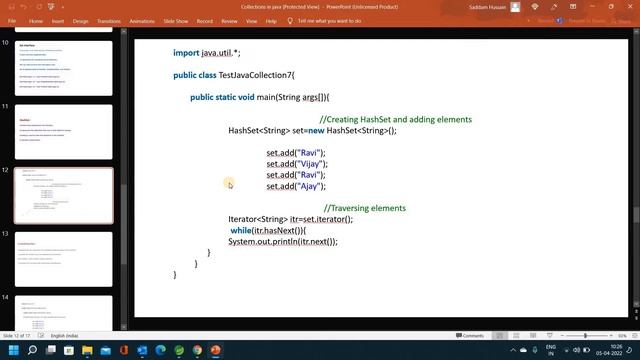Click the Slide 12 of 17 status text
Image resolution: width=640 pixels, height=360 pixels.
(17, 336)
